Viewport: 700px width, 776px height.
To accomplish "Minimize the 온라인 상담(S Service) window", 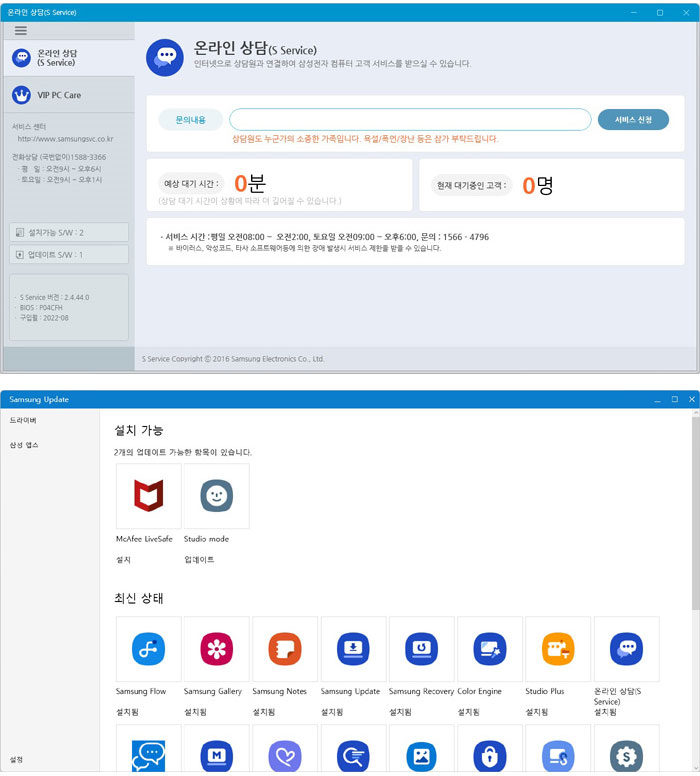I will click(x=634, y=12).
